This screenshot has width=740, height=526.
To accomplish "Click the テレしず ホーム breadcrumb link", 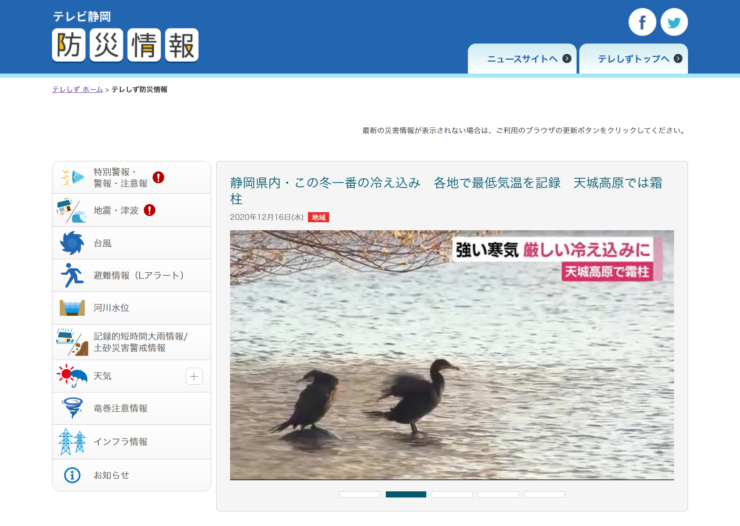I will coord(77,90).
